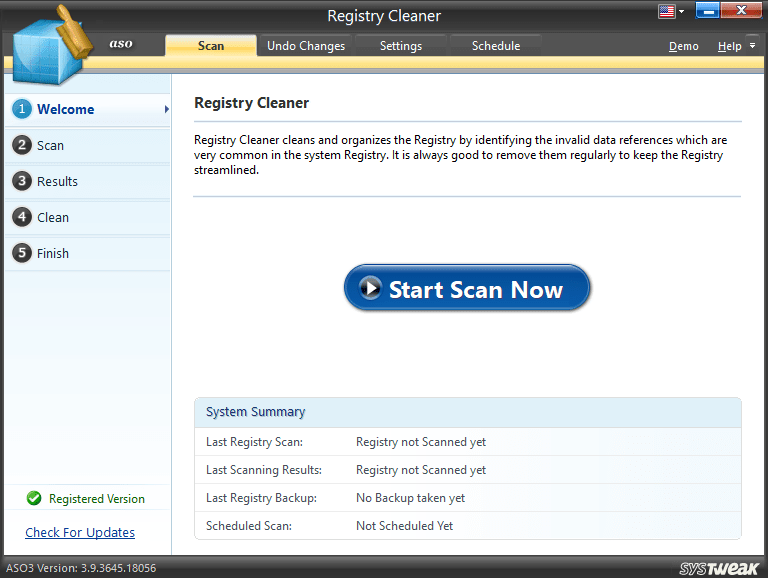Select step 5 Finish number badge
This screenshot has height=578, width=768.
point(22,253)
